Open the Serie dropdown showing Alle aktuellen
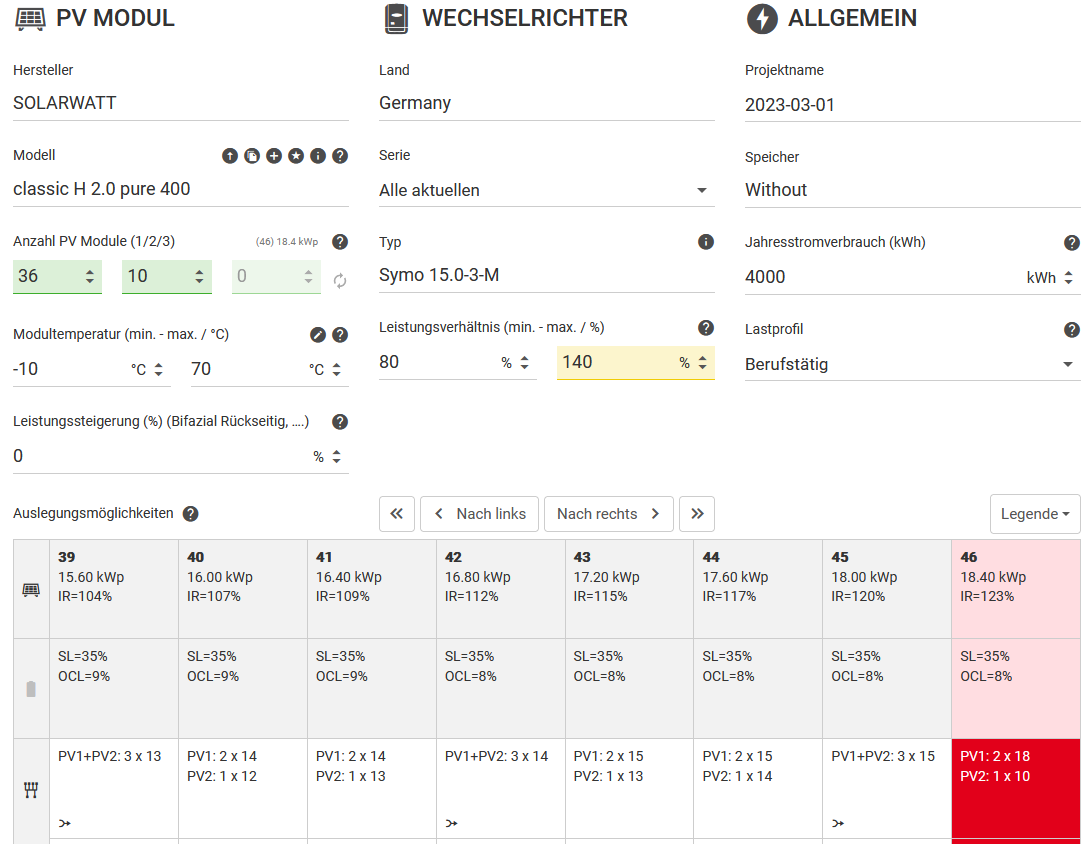The image size is (1092, 844). click(547, 190)
